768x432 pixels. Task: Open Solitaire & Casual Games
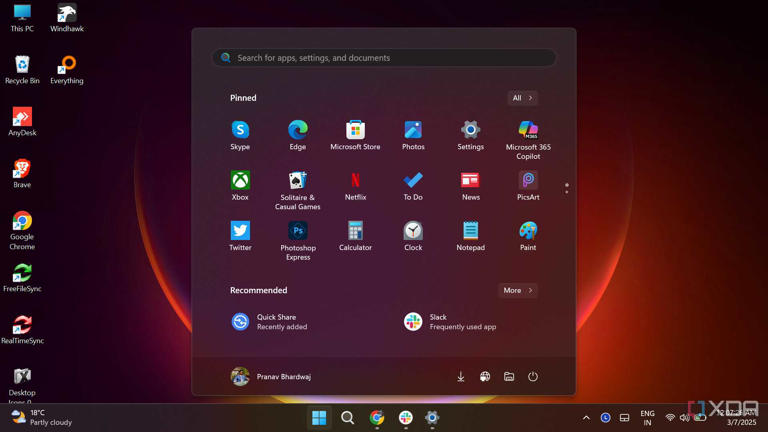[298, 191]
